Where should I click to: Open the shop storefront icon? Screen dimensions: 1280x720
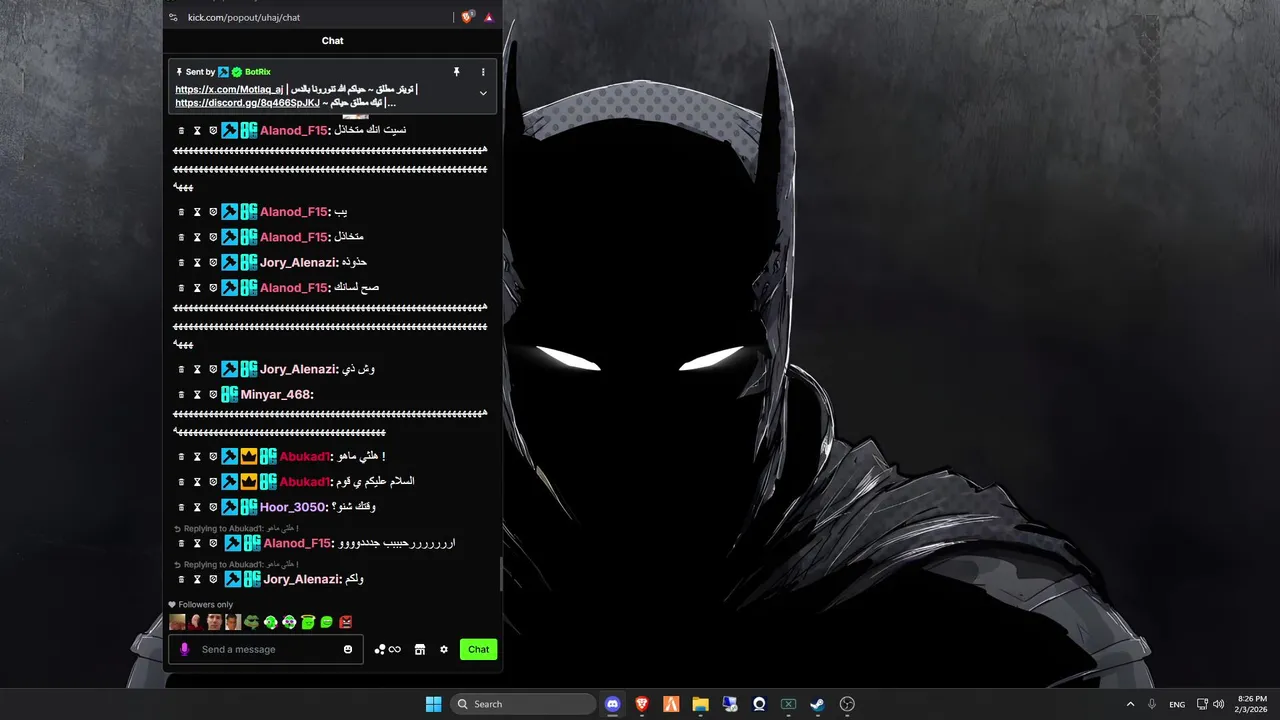(420, 649)
